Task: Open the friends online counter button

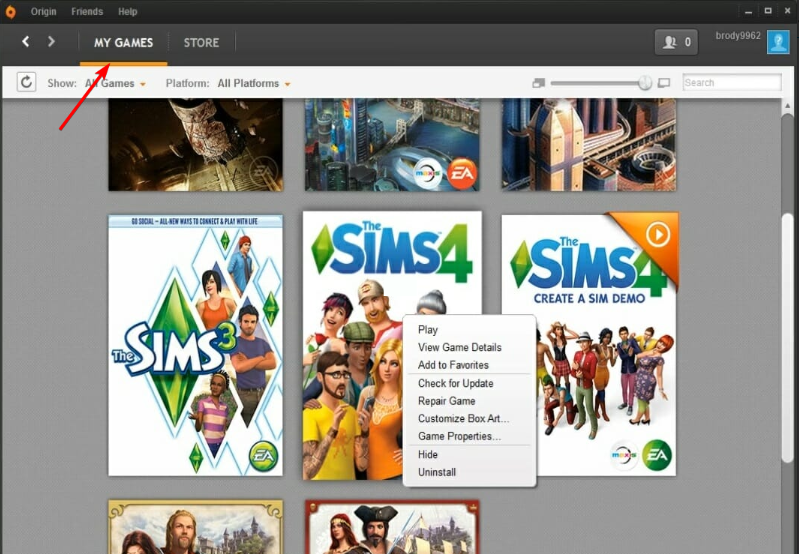Action: click(x=676, y=42)
